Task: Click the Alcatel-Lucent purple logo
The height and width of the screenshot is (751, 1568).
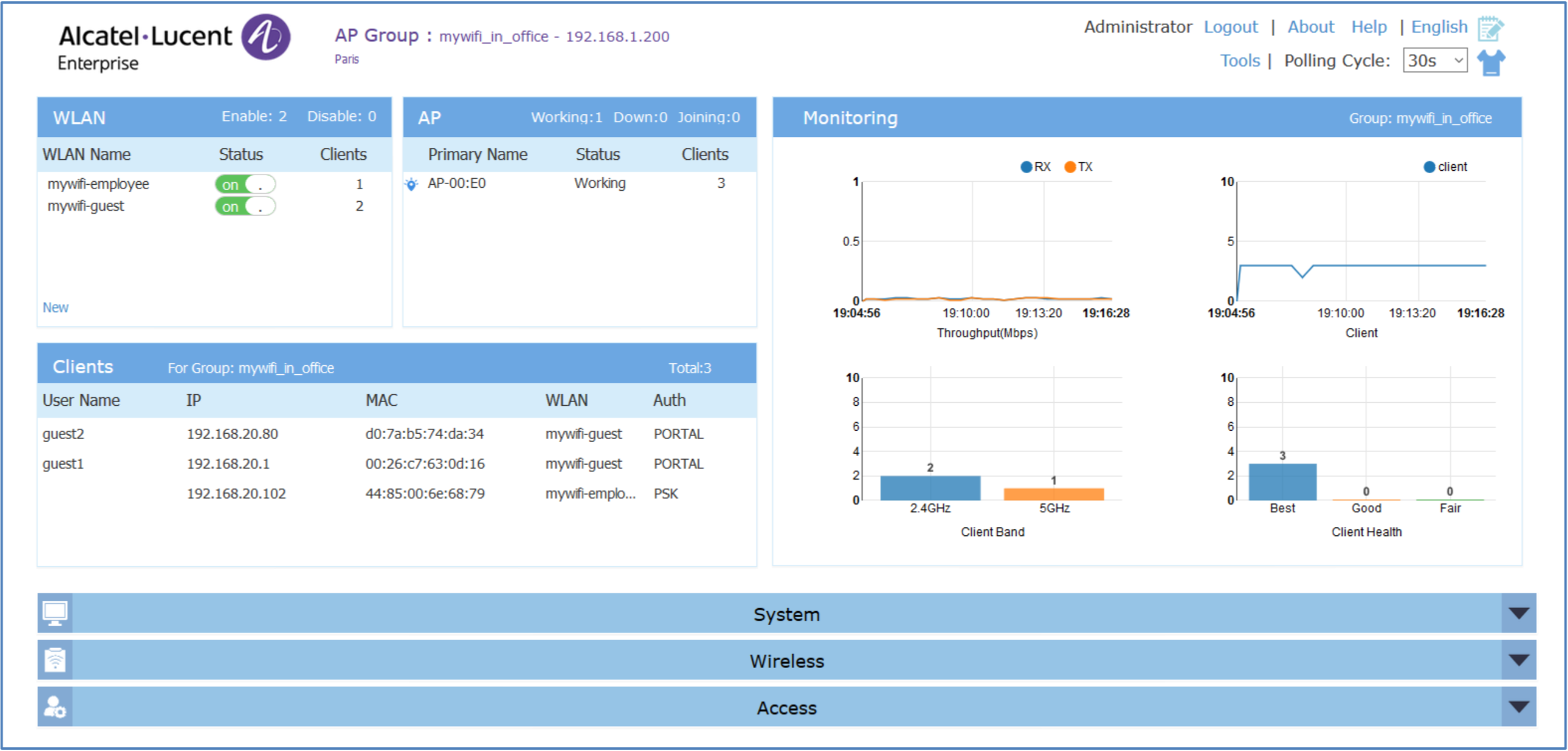Action: click(x=265, y=38)
